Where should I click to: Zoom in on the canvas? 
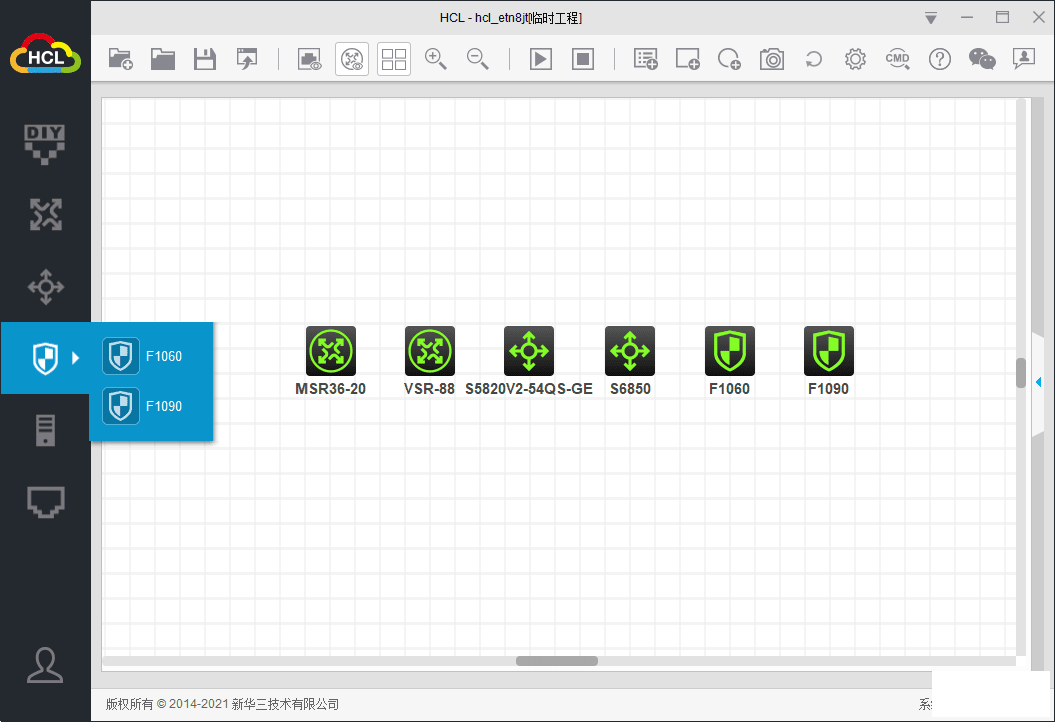[435, 59]
